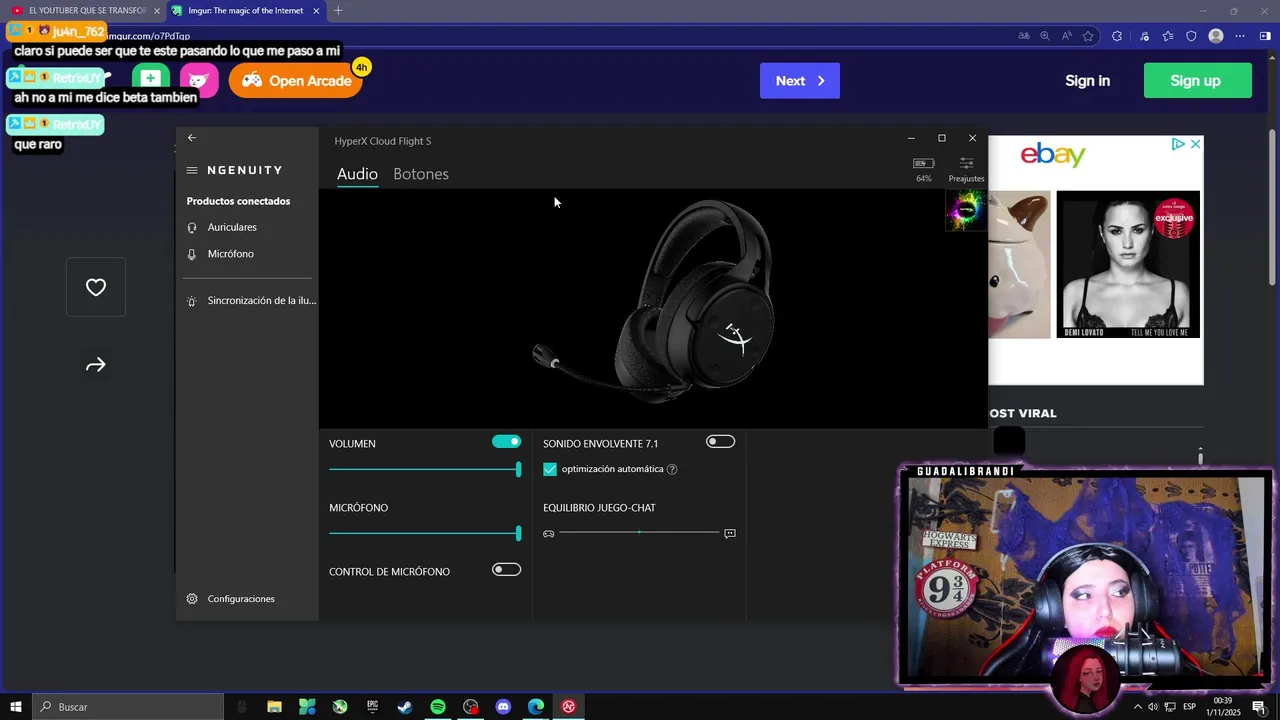Close the eBay advertisement
The height and width of the screenshot is (720, 1280).
(1195, 144)
